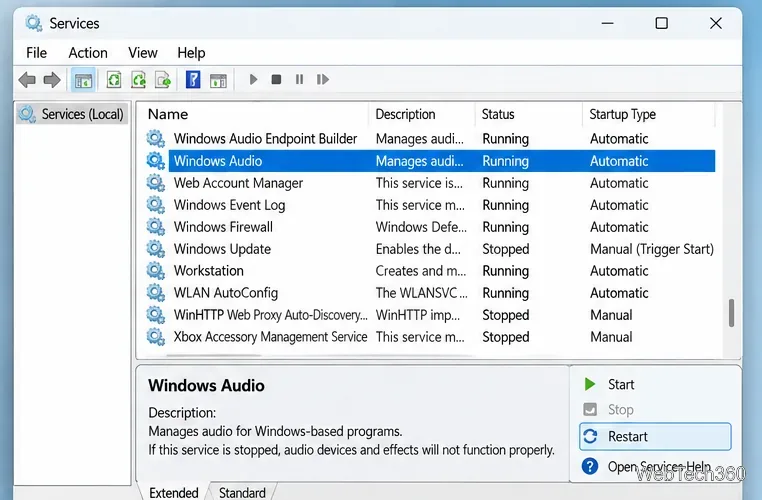Select the Windows Audio Endpoint Builder name
This screenshot has height=500, width=762.
coord(265,138)
